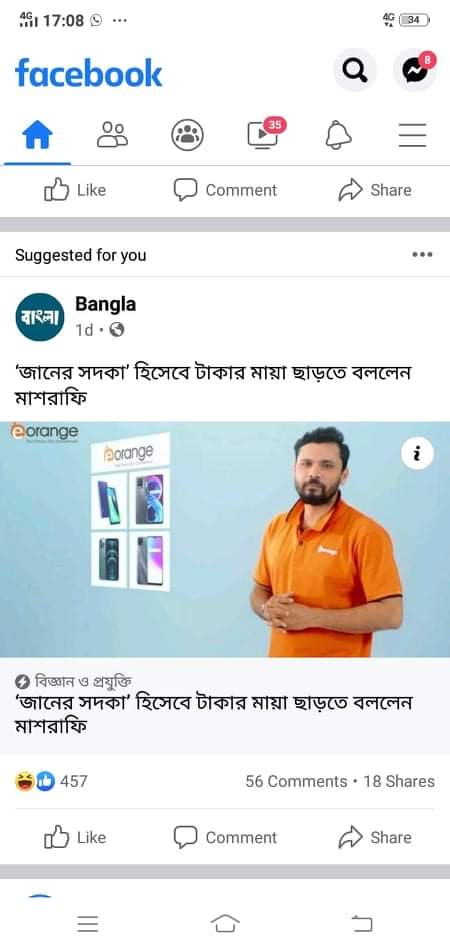Image resolution: width=450 pixels, height=950 pixels.
Task: Go to the Home feed tab
Action: [38, 135]
